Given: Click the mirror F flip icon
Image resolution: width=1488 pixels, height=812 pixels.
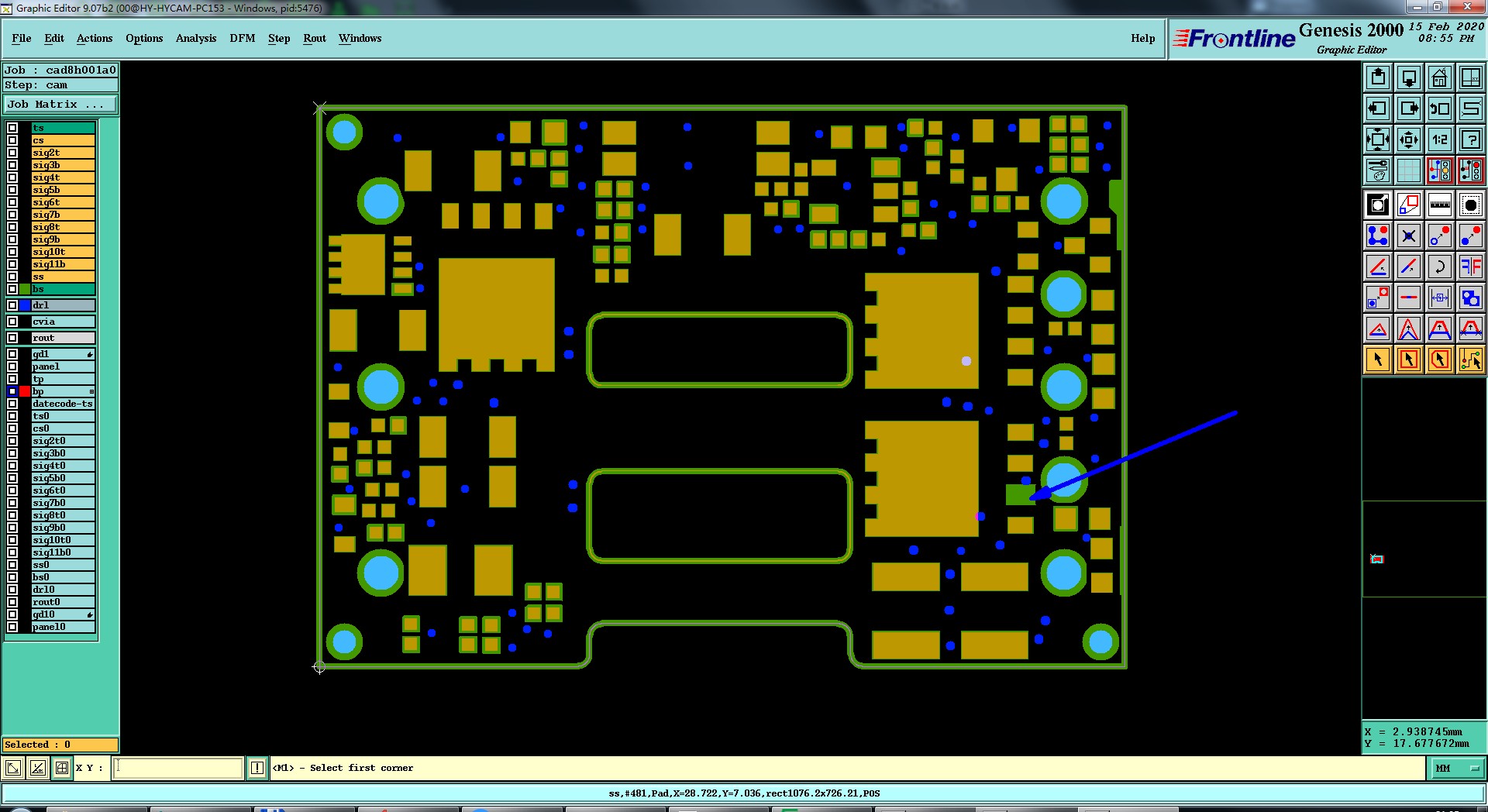Looking at the screenshot, I should click(x=1471, y=267).
